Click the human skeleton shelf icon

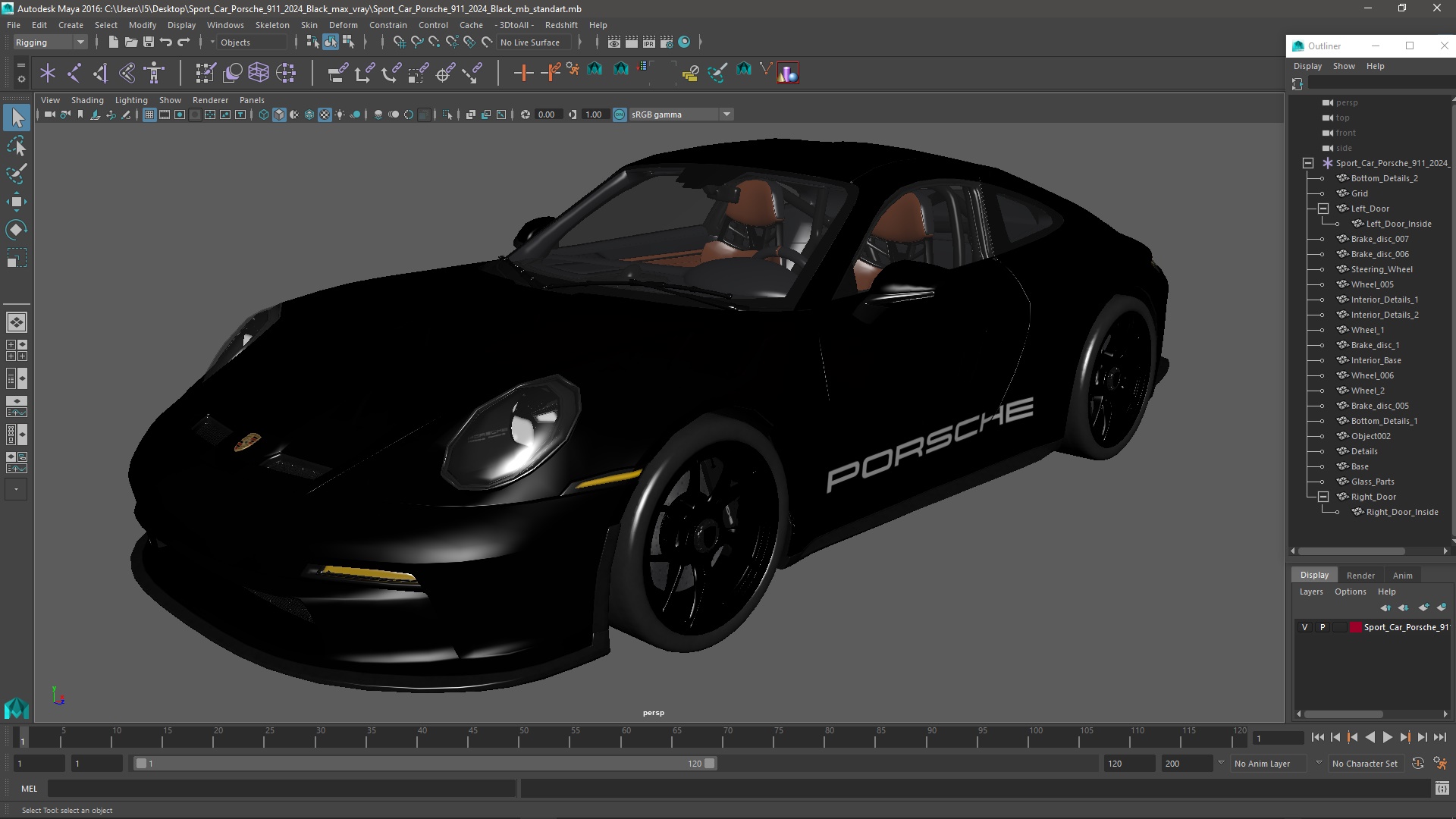point(155,73)
